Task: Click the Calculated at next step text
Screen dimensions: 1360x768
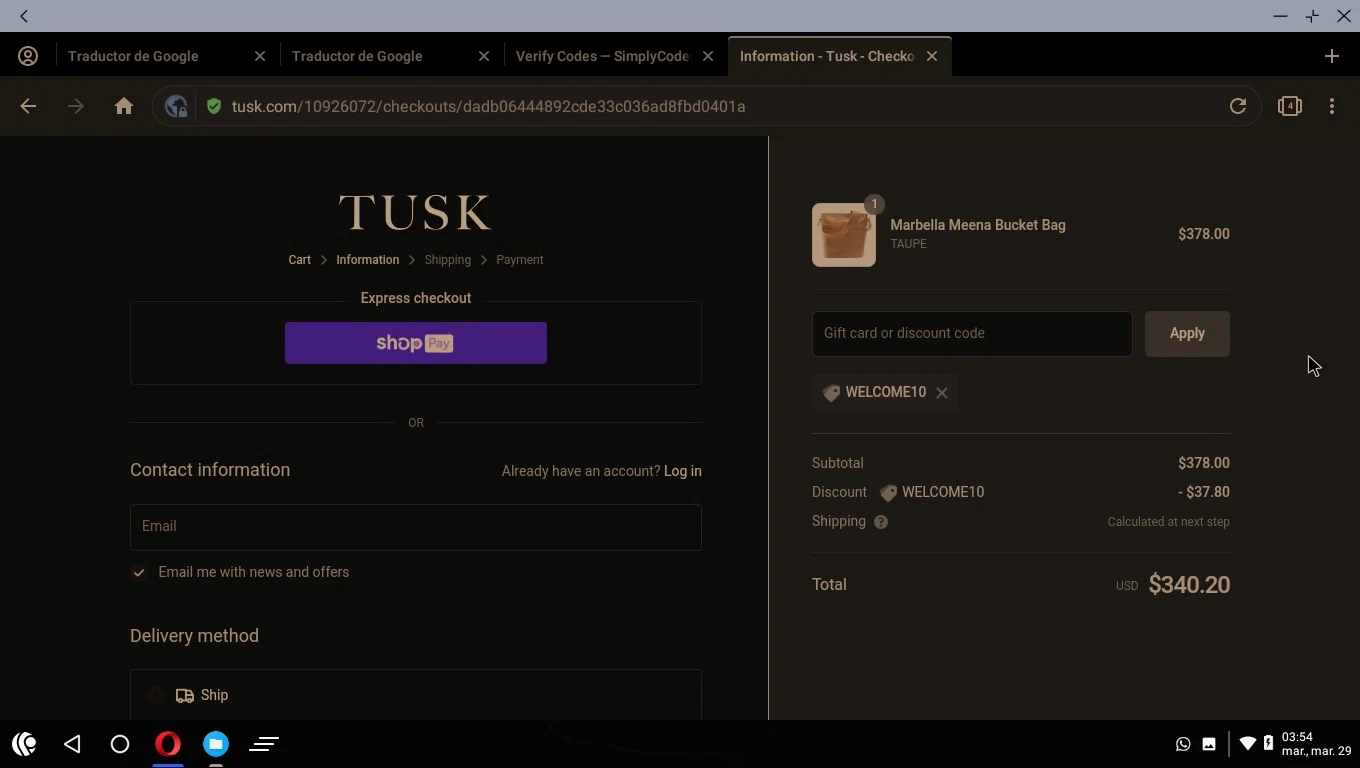Action: (x=1168, y=522)
